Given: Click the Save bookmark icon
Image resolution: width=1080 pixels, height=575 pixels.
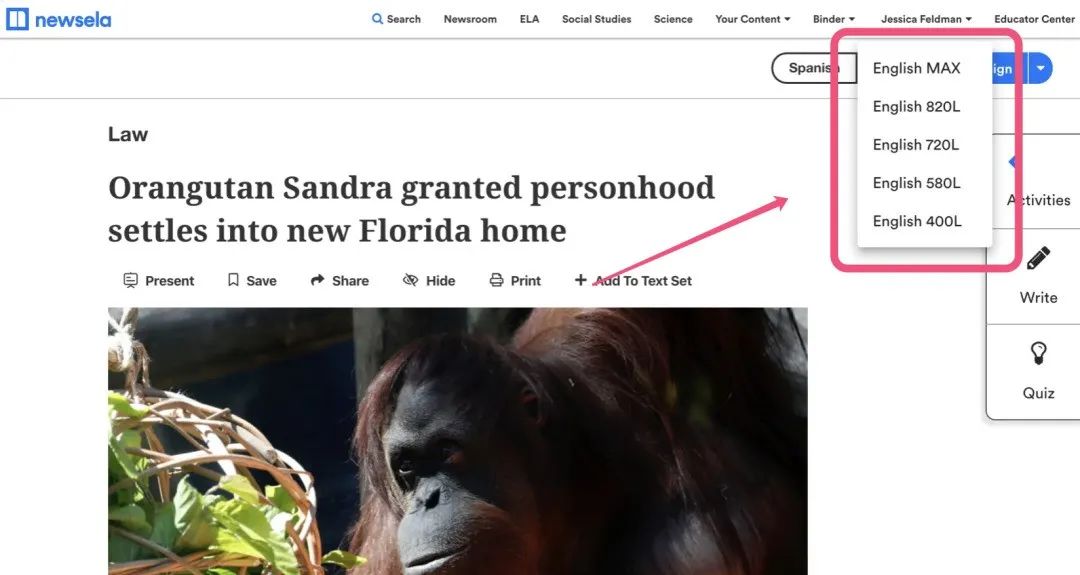Looking at the screenshot, I should [233, 280].
